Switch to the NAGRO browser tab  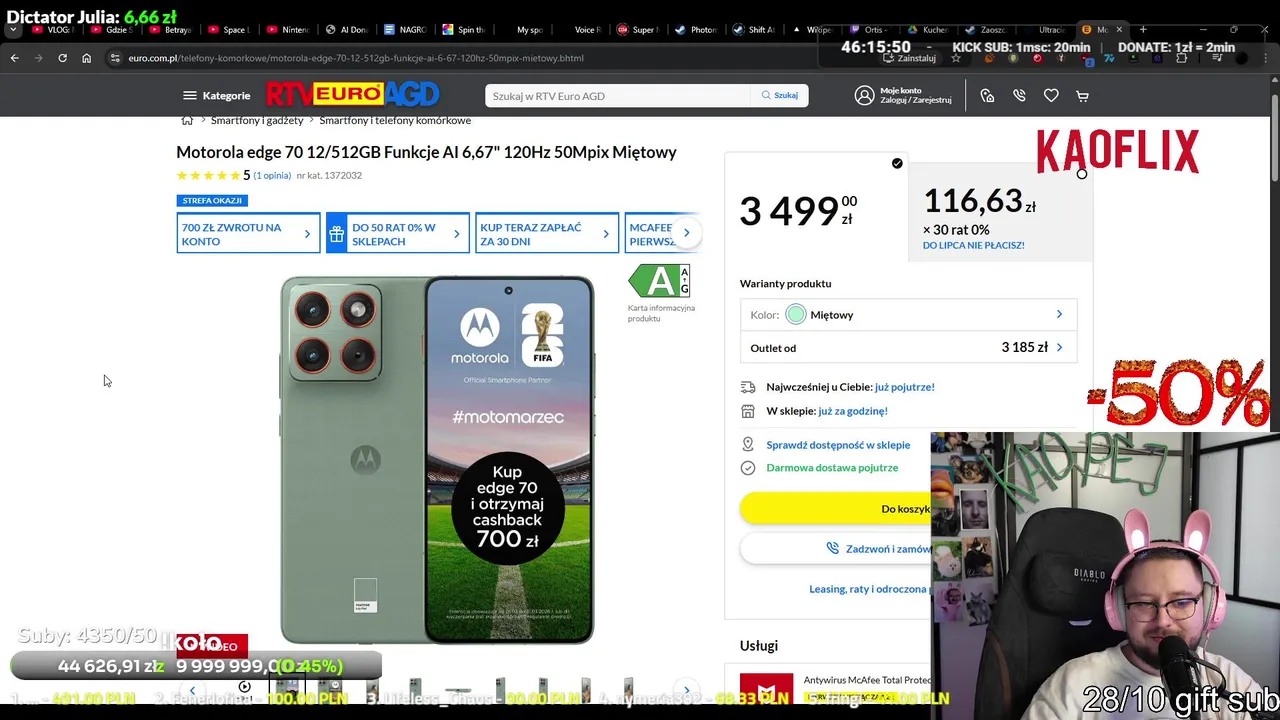pos(405,30)
